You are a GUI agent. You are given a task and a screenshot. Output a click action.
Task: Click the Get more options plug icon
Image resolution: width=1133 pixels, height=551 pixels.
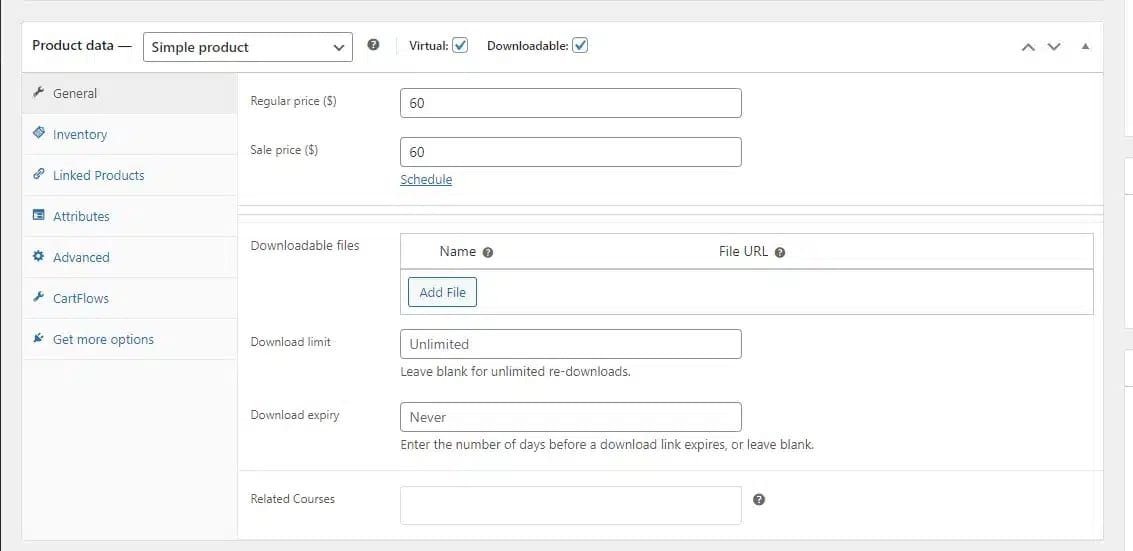(x=39, y=338)
